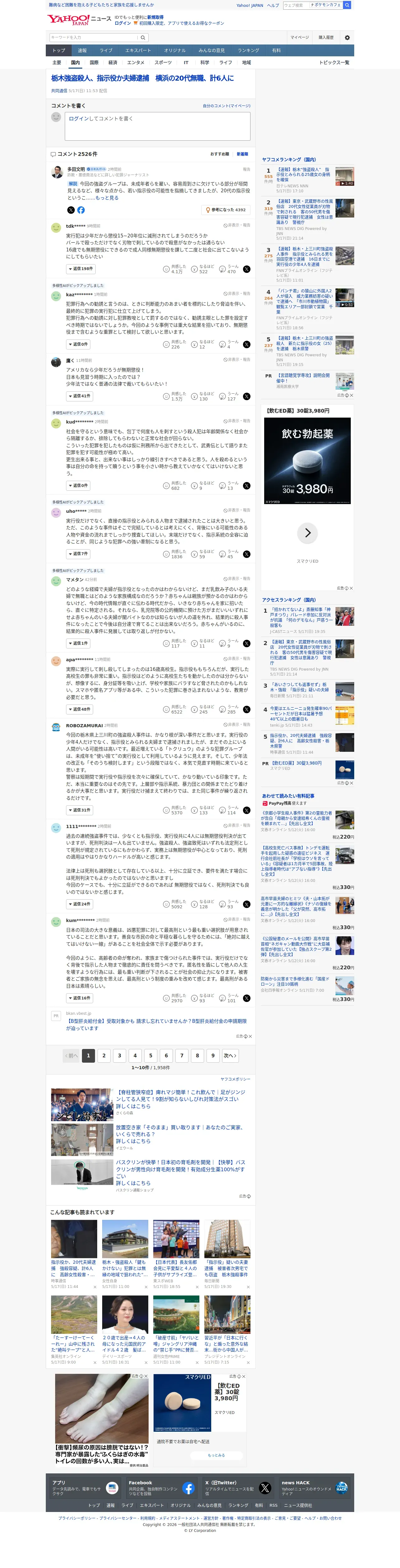Image resolution: width=400 pixels, height=1568 pixels.
Task: Open the article headline 栃木強盗殺人 link
Action: click(x=143, y=78)
